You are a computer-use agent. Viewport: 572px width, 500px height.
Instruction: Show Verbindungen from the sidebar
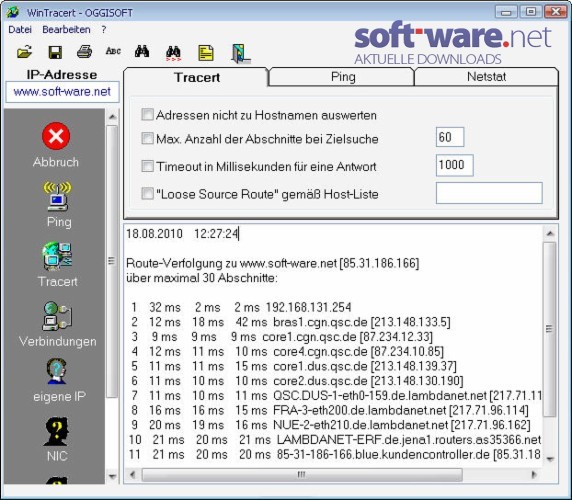57,316
